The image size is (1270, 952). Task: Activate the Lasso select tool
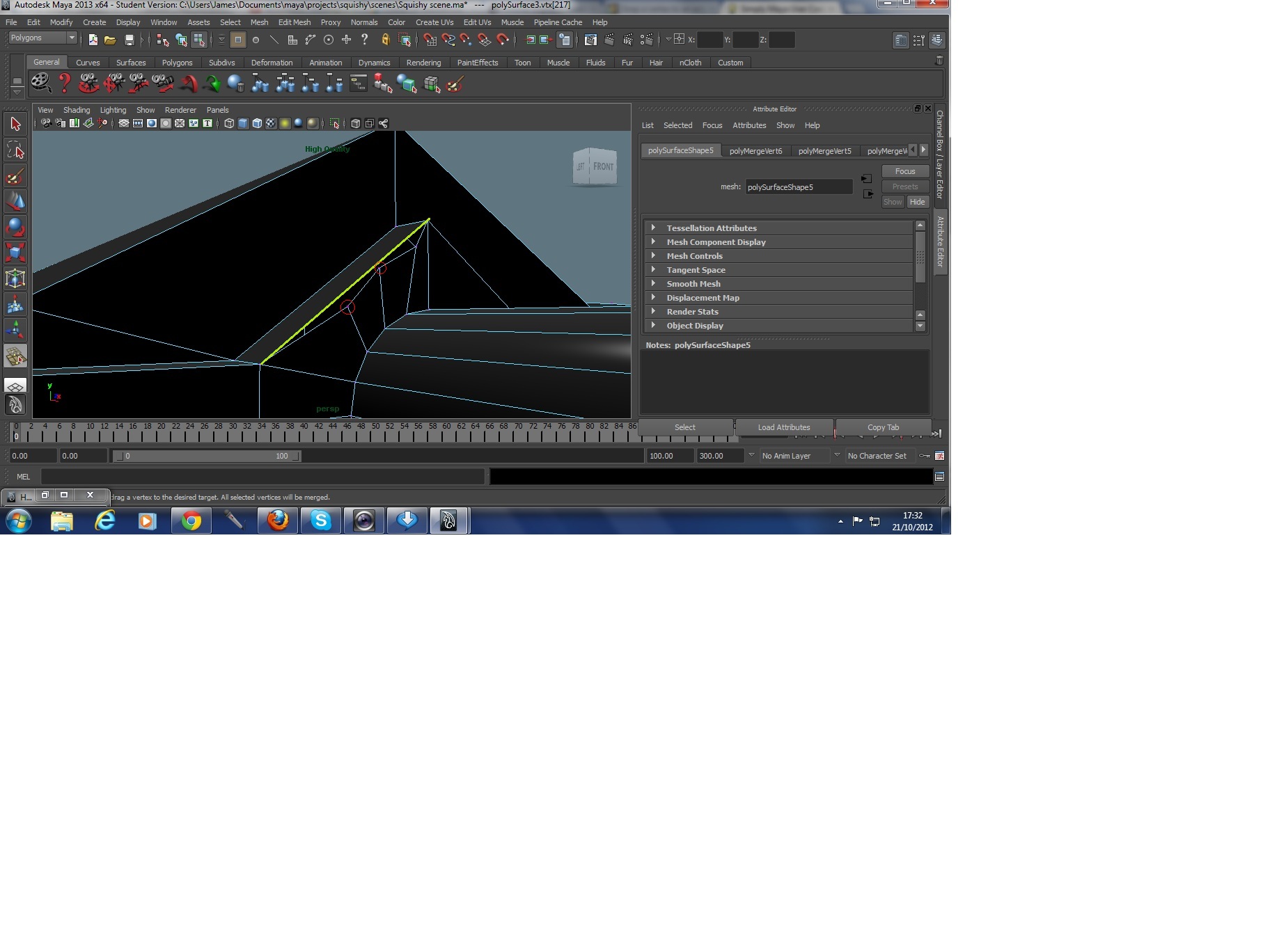[x=15, y=150]
